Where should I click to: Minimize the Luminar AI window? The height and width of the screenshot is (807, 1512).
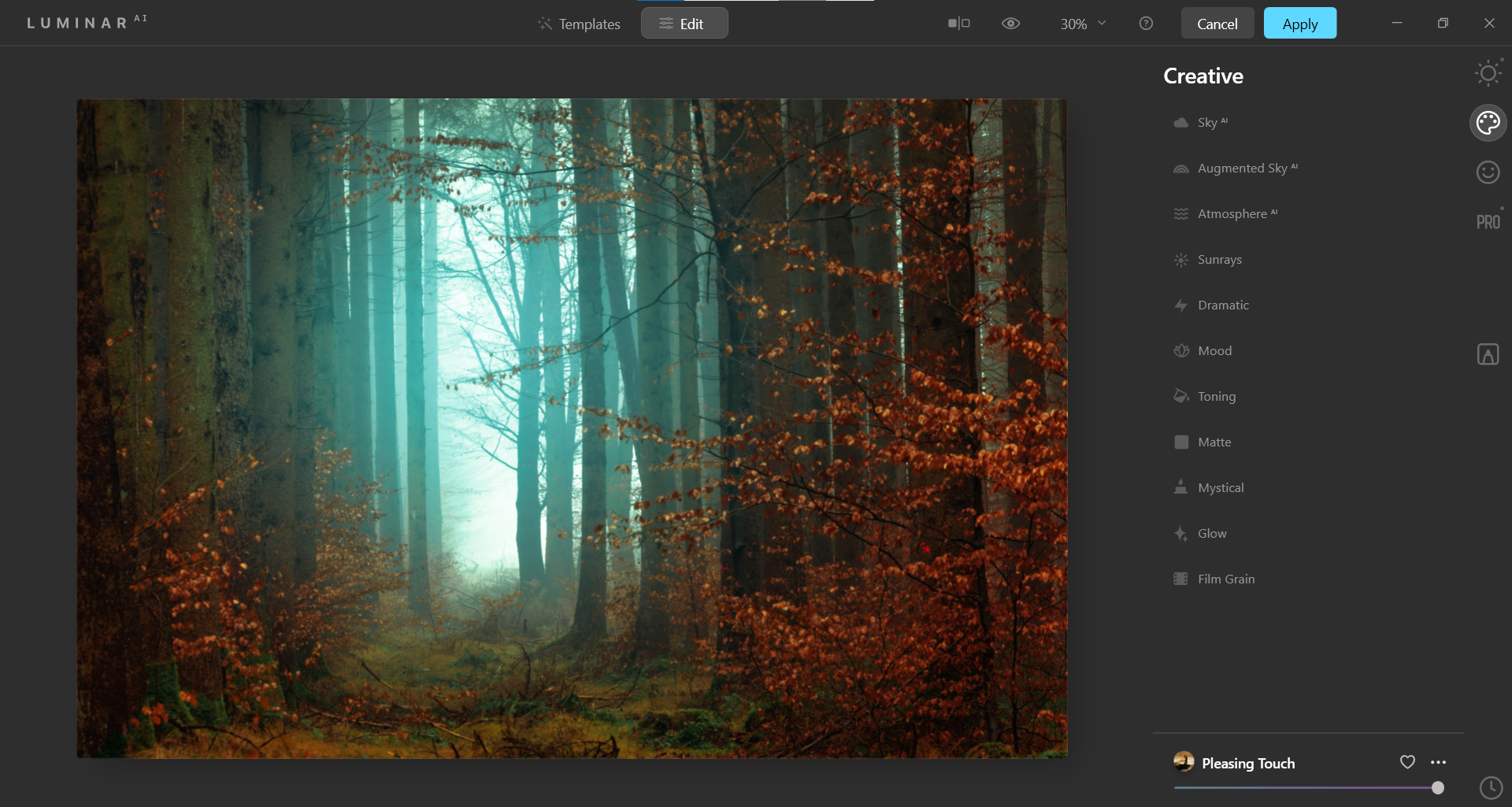tap(1396, 23)
